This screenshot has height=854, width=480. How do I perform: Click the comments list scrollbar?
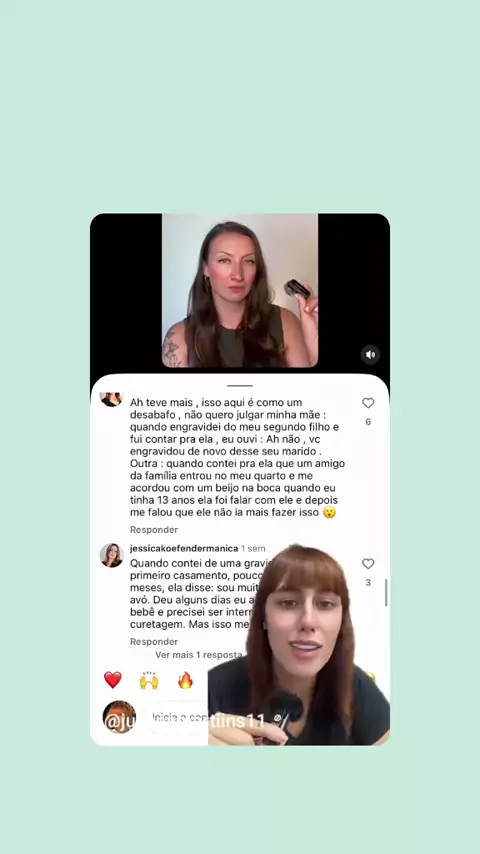[x=386, y=593]
